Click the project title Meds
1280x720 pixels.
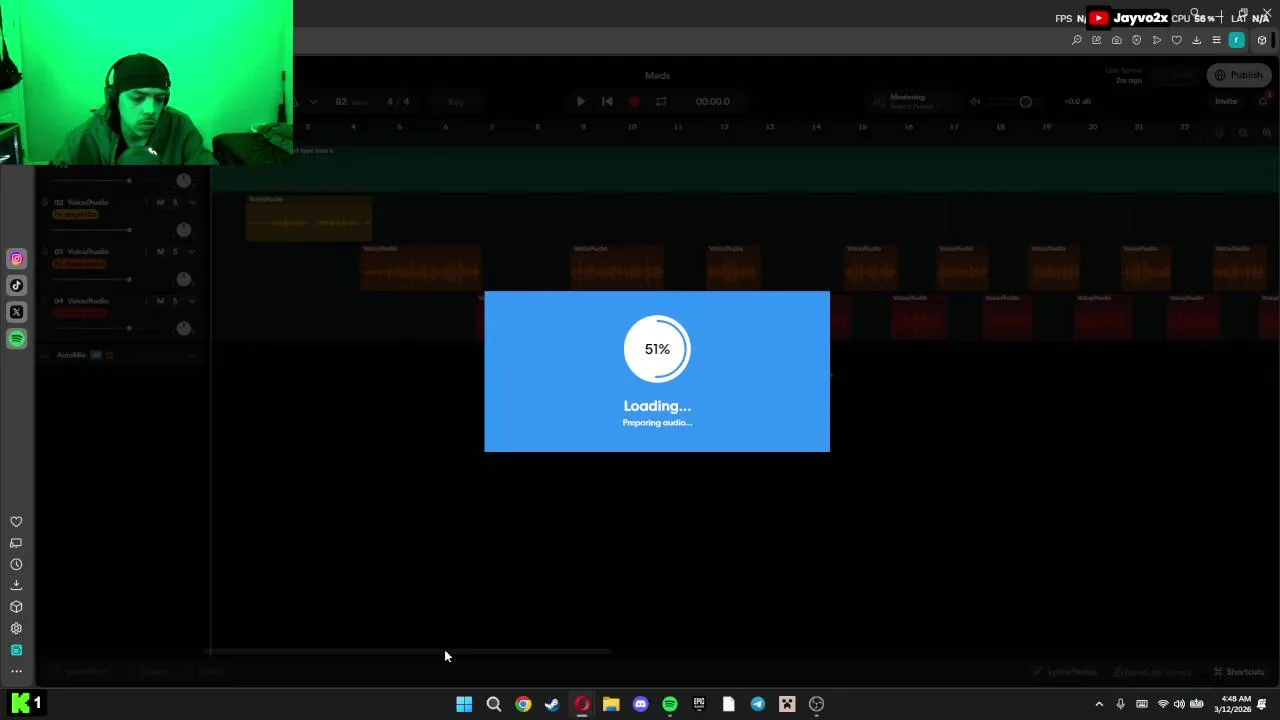pos(657,75)
